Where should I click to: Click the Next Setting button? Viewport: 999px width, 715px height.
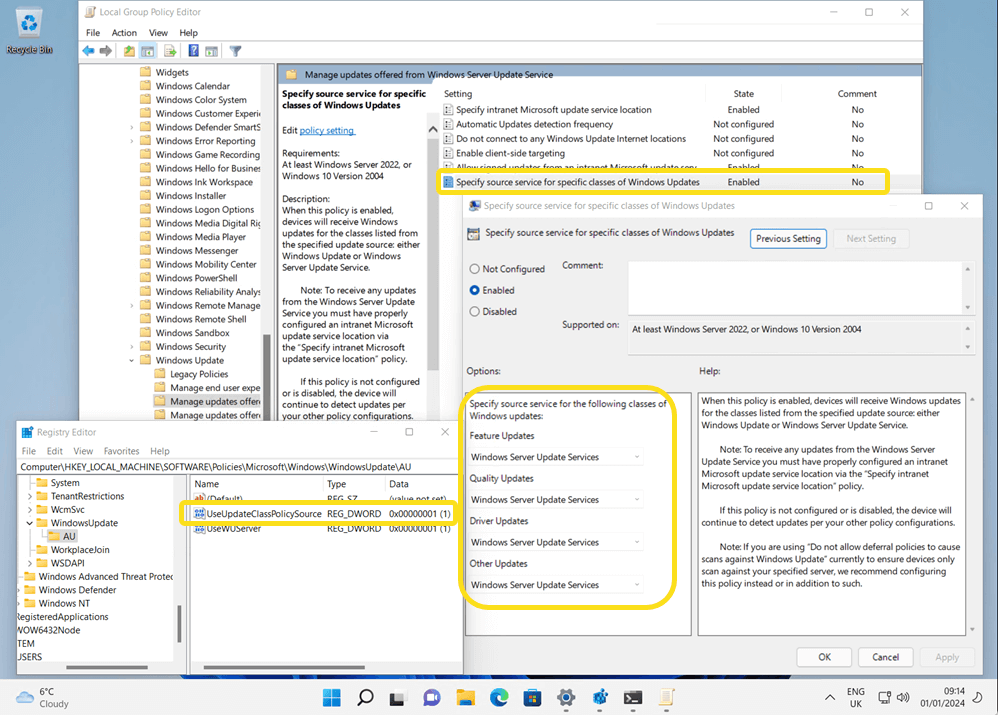click(871, 238)
